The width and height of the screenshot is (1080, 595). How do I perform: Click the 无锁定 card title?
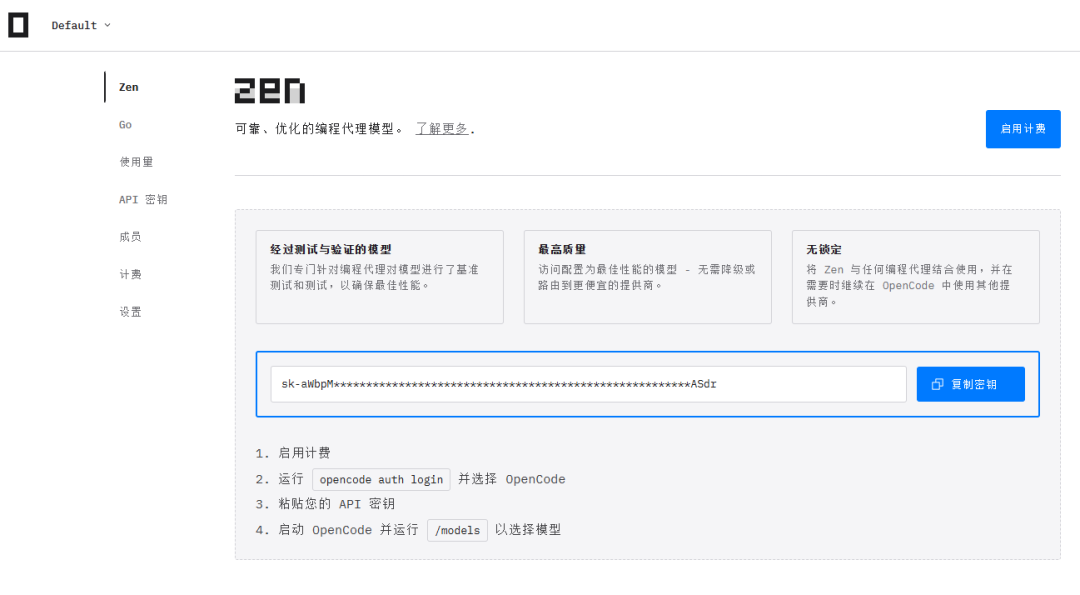(x=824, y=249)
